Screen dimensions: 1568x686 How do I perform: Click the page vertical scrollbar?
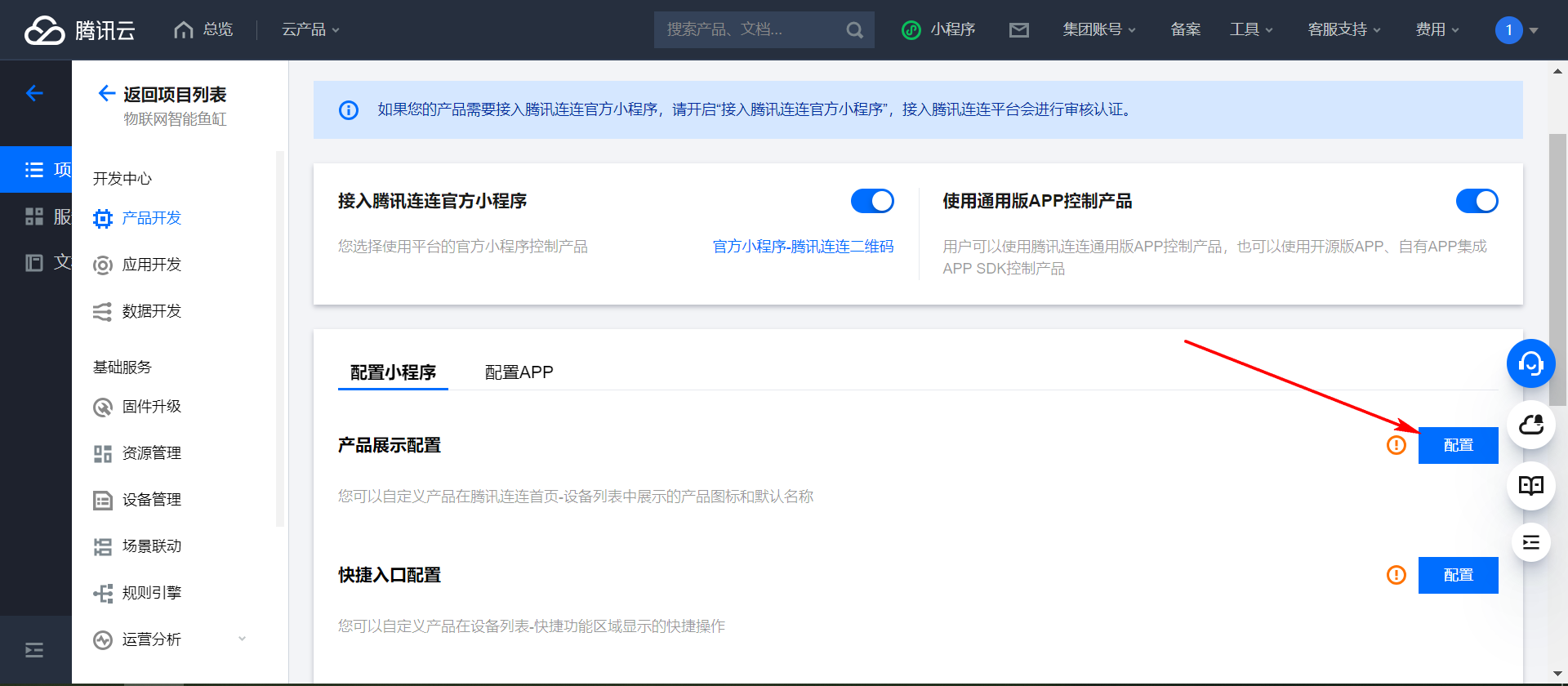click(1557, 269)
